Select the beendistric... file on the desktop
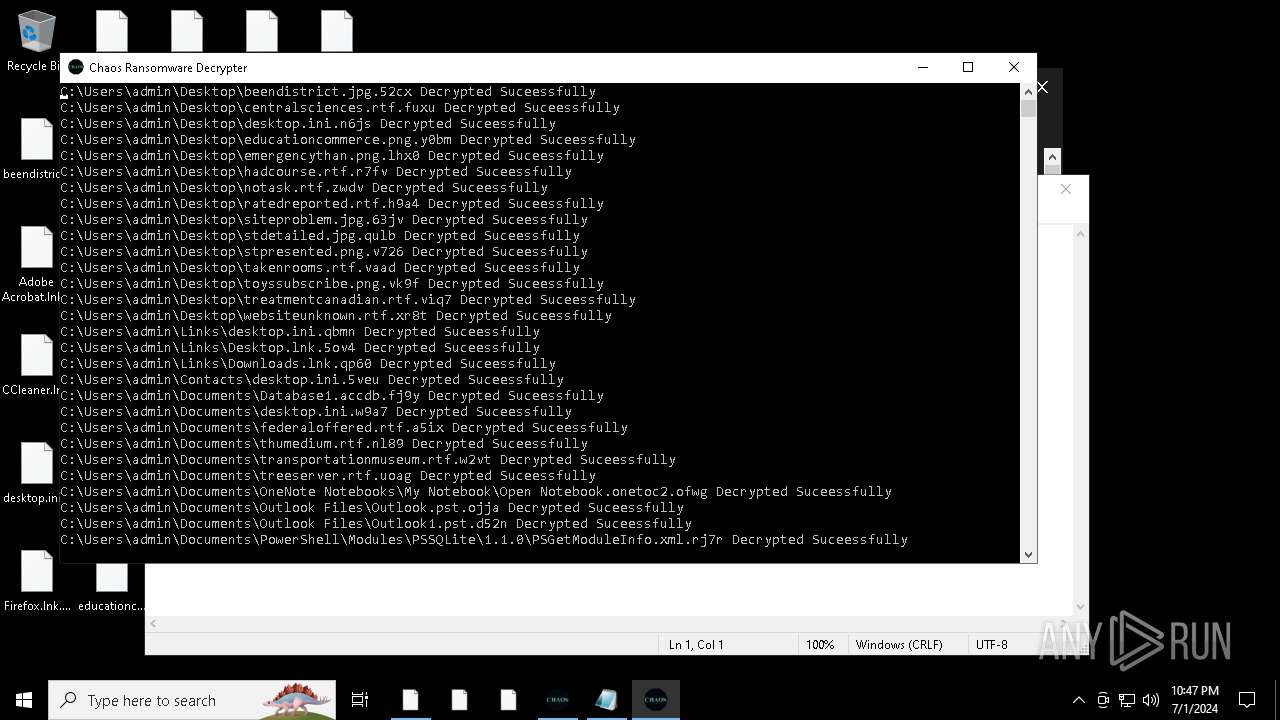 coord(34,150)
